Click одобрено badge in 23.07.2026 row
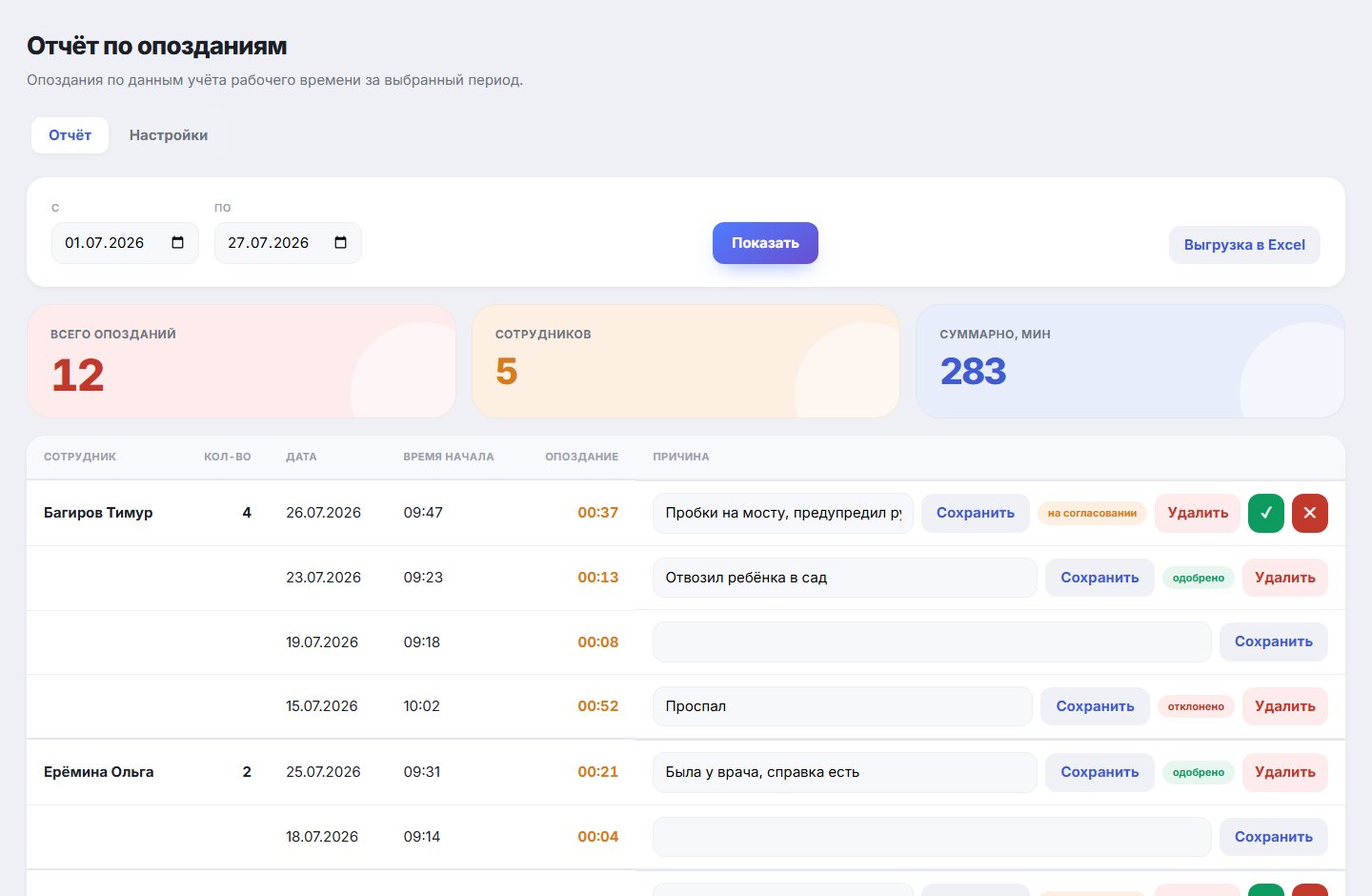 coord(1199,578)
